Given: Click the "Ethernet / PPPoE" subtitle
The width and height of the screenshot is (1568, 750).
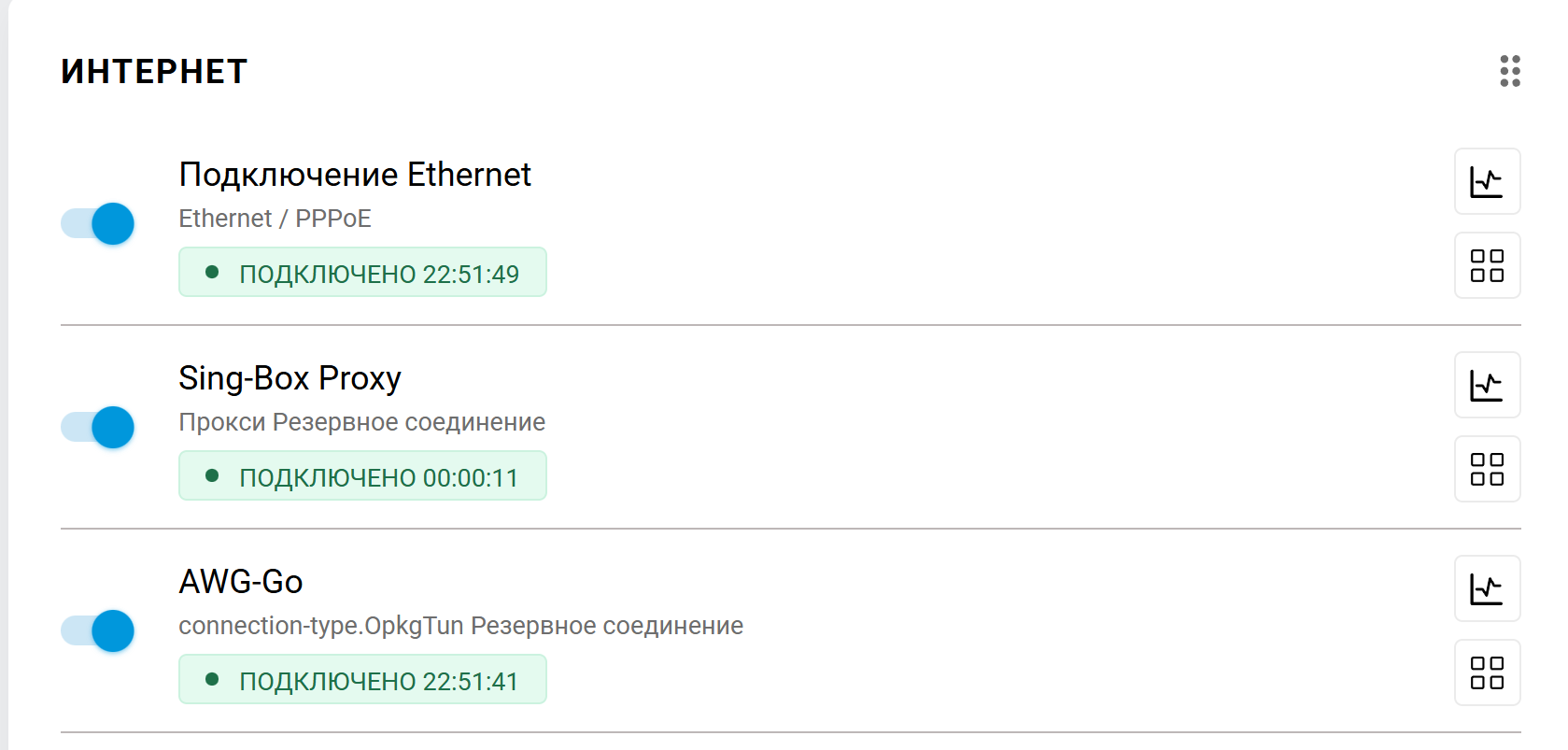Looking at the screenshot, I should [275, 219].
